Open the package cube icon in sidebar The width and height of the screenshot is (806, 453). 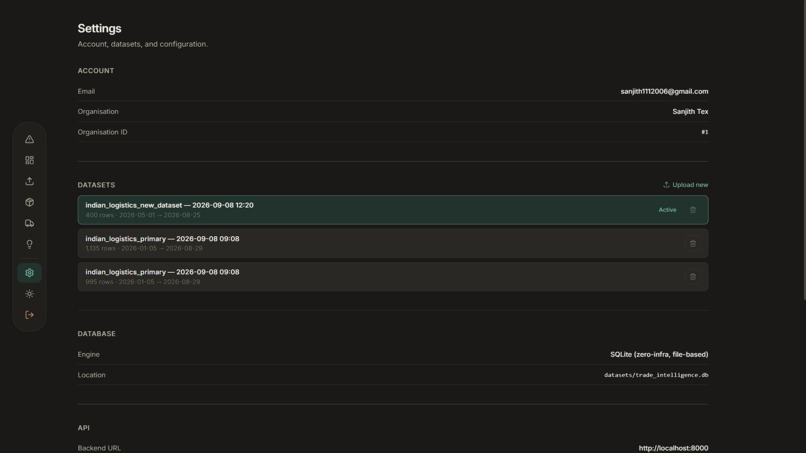(x=29, y=202)
